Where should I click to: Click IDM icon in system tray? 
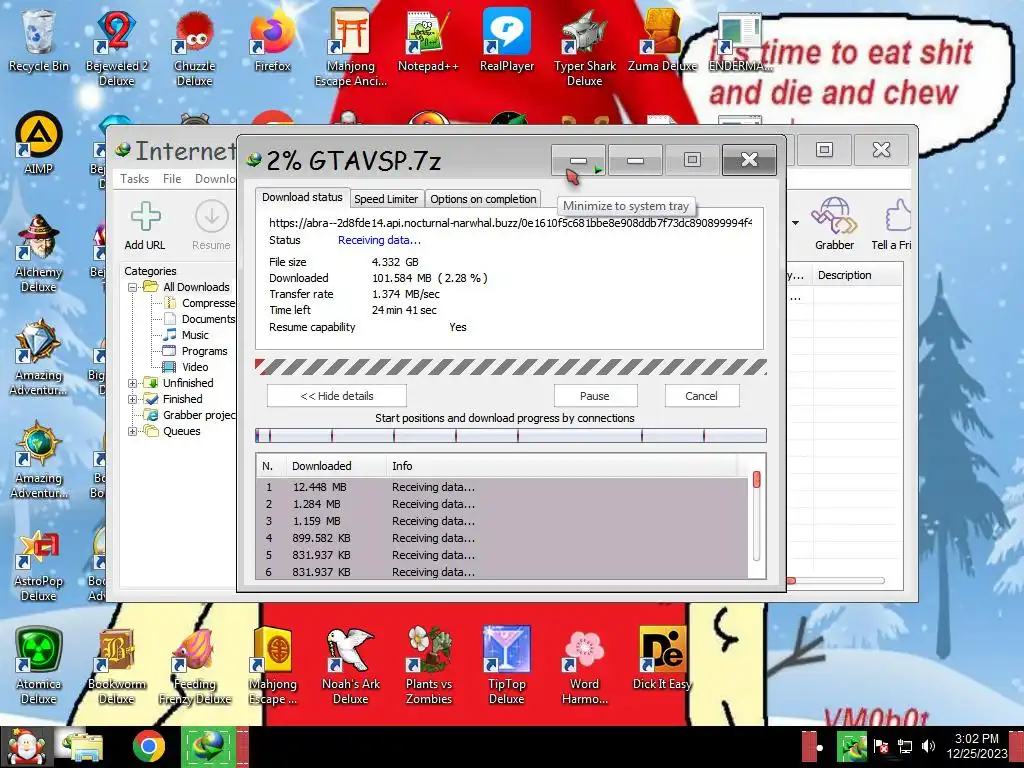point(852,746)
